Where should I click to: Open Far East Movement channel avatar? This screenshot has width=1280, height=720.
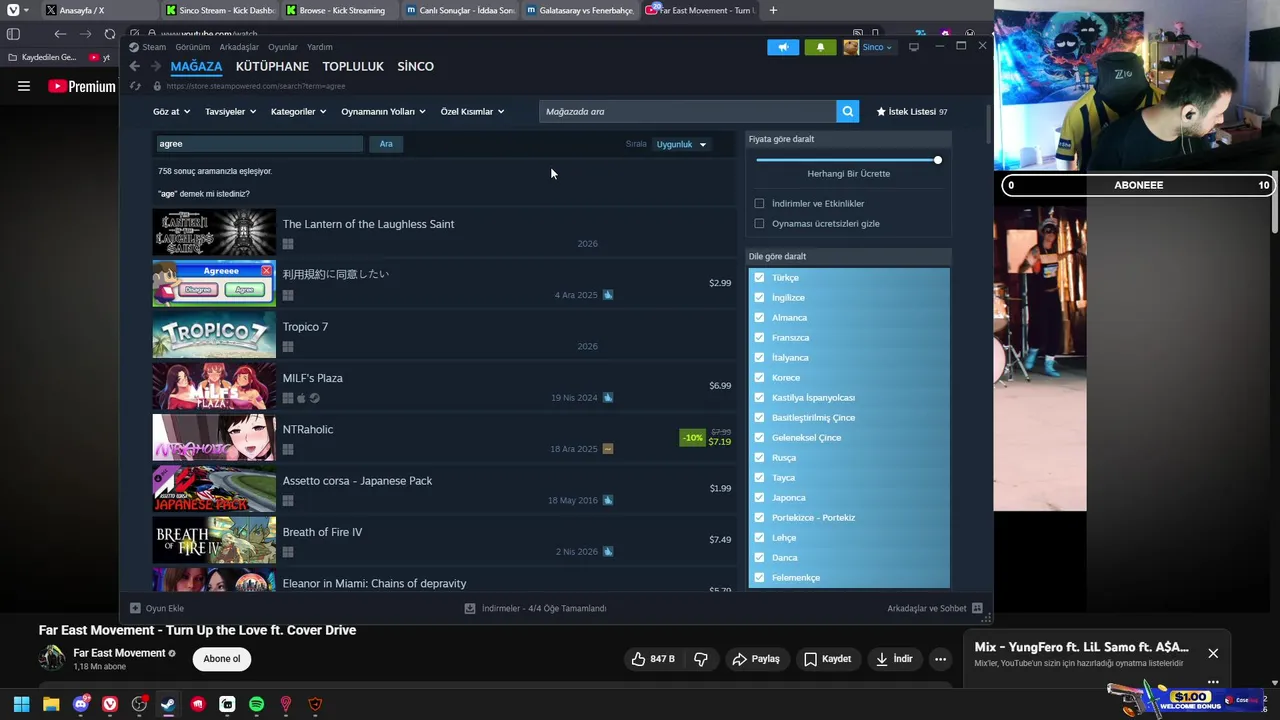coord(52,658)
